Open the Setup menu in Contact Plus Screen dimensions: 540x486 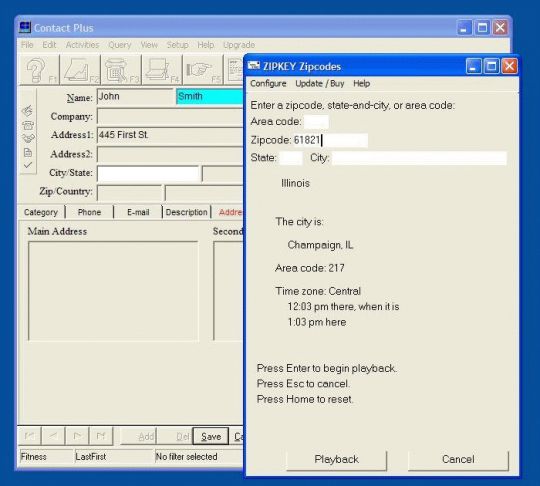(x=177, y=45)
